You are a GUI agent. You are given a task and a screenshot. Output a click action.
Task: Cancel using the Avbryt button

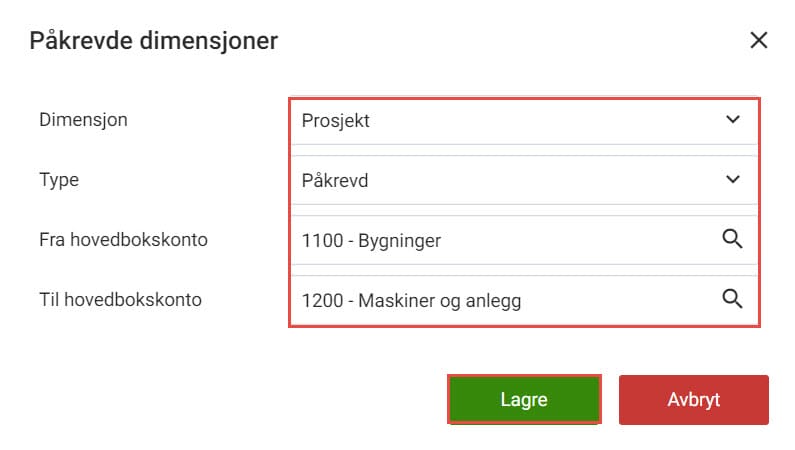[x=694, y=399]
